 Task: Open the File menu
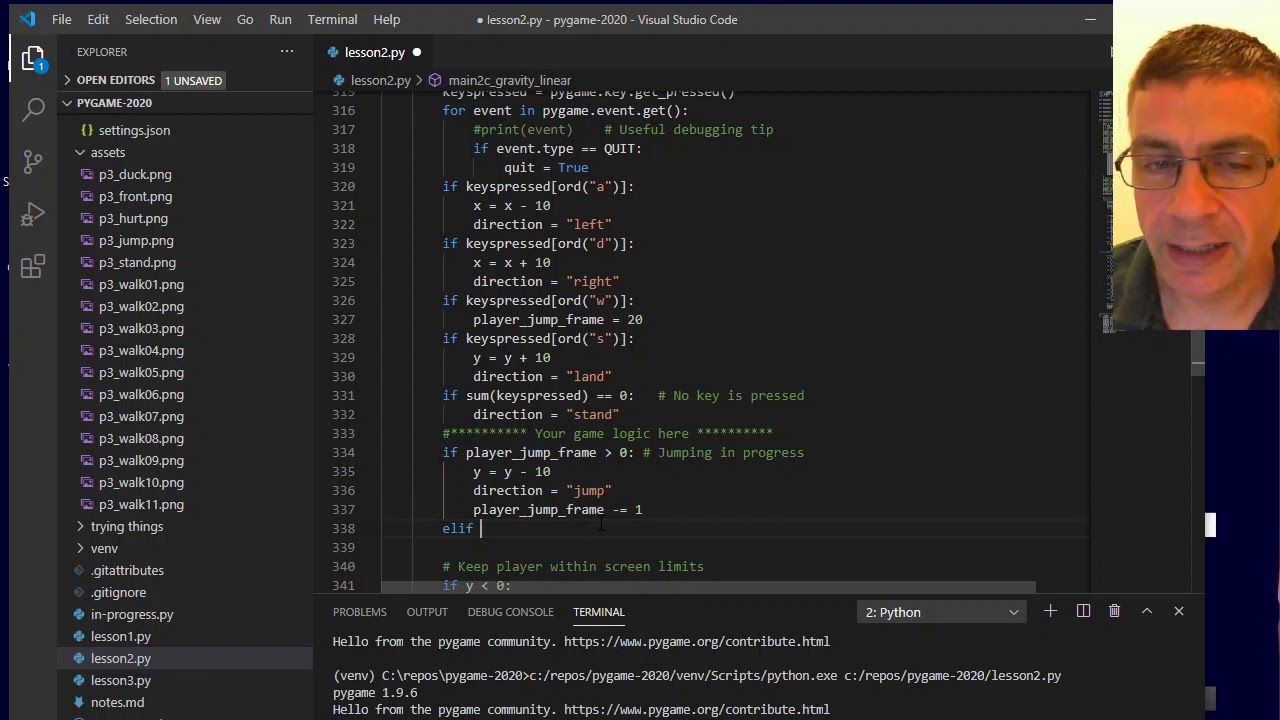click(x=61, y=19)
